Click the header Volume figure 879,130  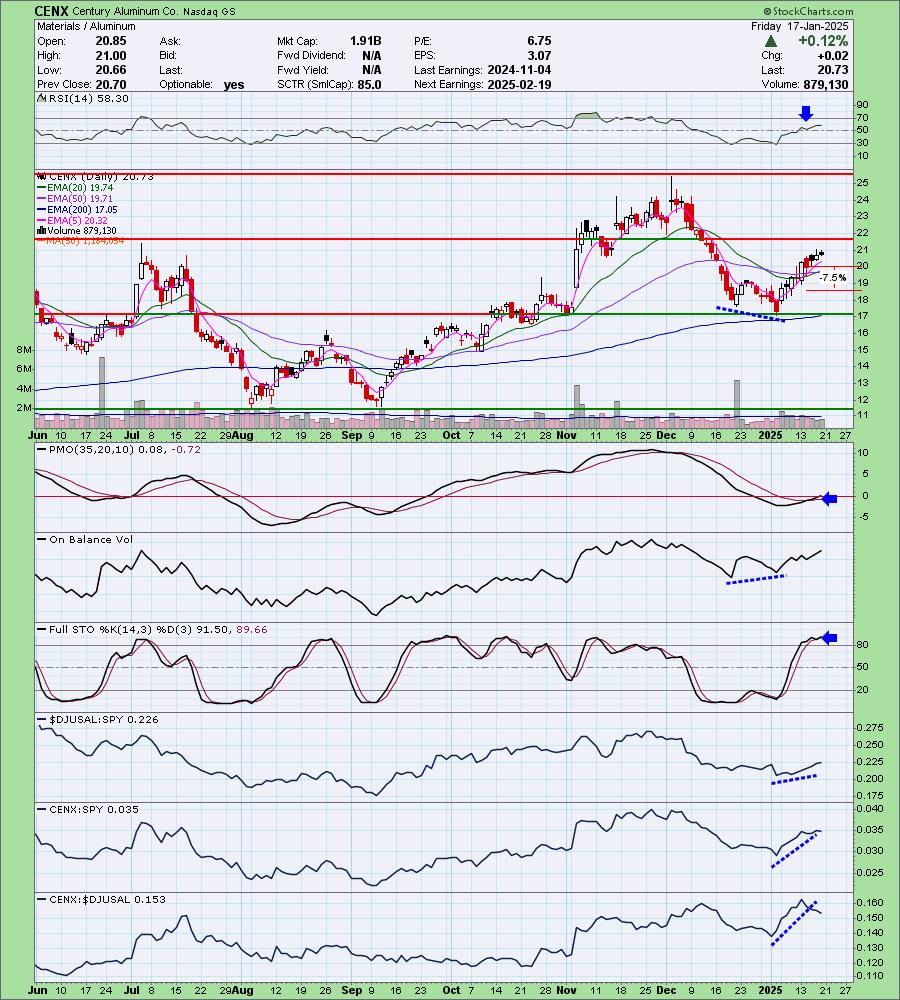[827, 85]
